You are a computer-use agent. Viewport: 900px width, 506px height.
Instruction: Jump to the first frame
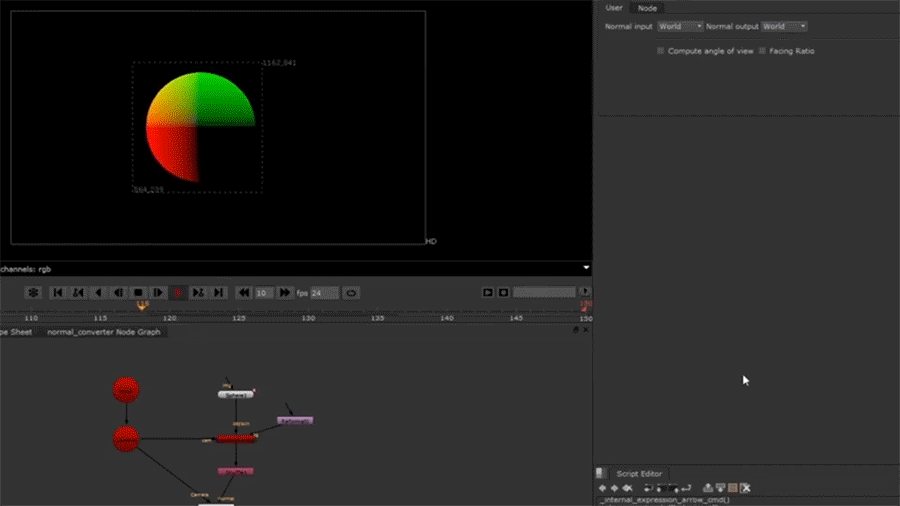57,293
